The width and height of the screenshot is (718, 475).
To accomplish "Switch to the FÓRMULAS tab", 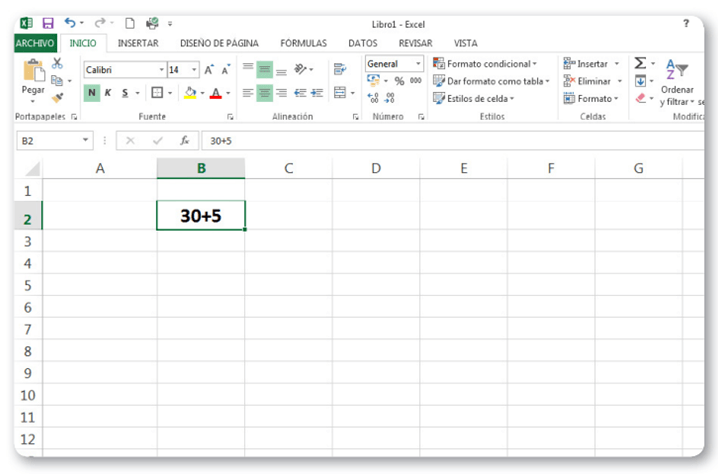I will tap(303, 43).
